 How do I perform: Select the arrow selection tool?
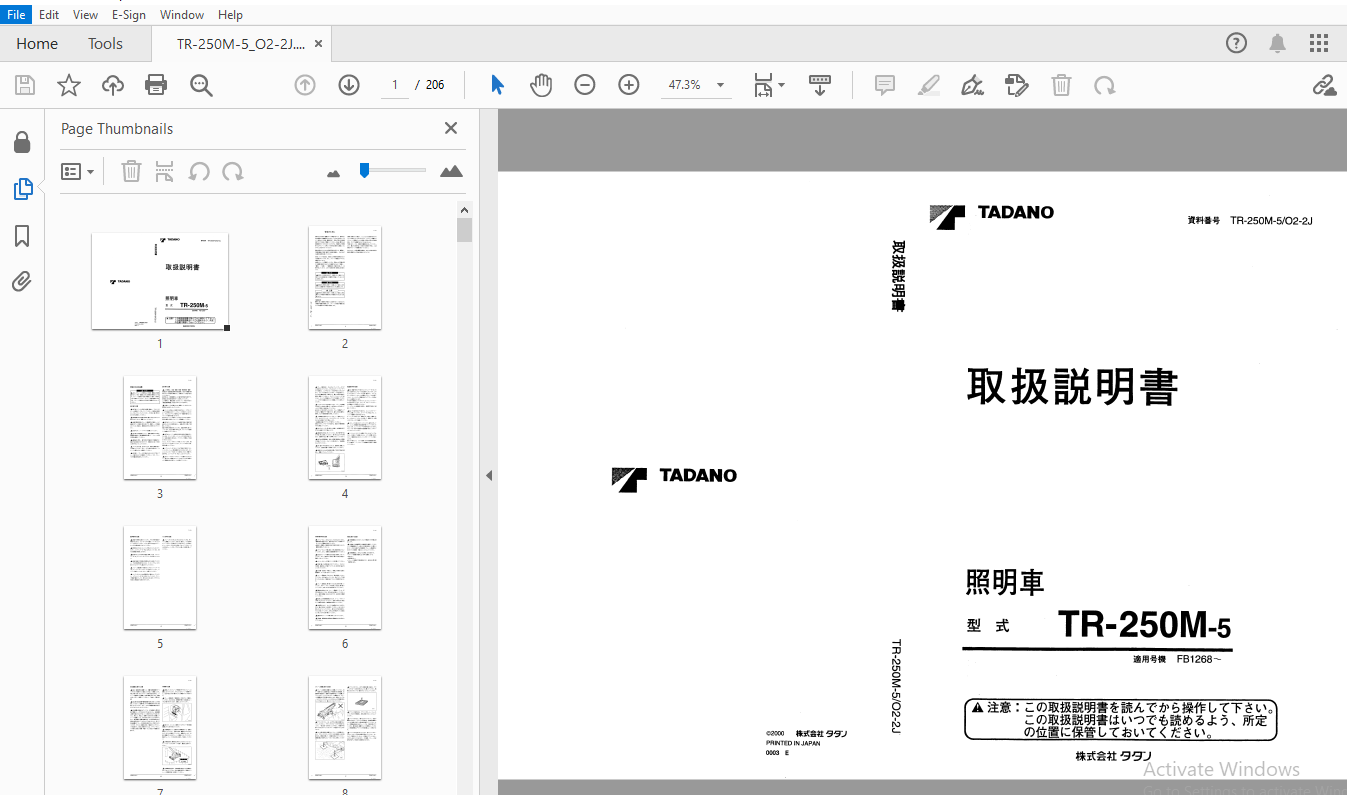(x=497, y=85)
